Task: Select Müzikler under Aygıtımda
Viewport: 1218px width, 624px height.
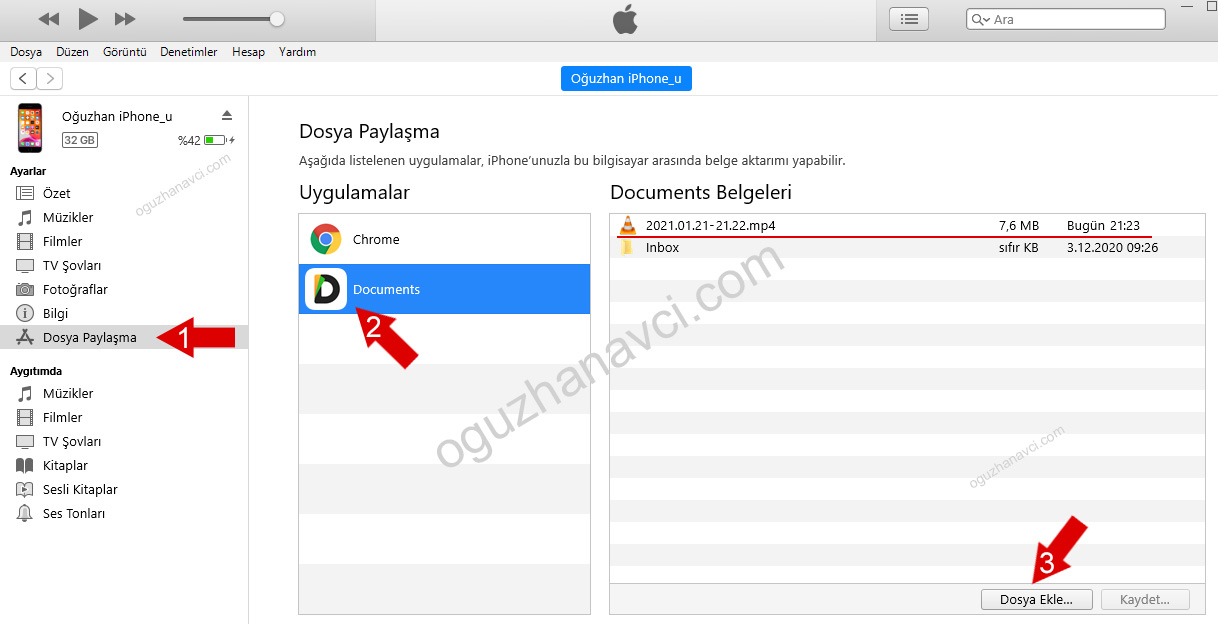Action: (124, 393)
